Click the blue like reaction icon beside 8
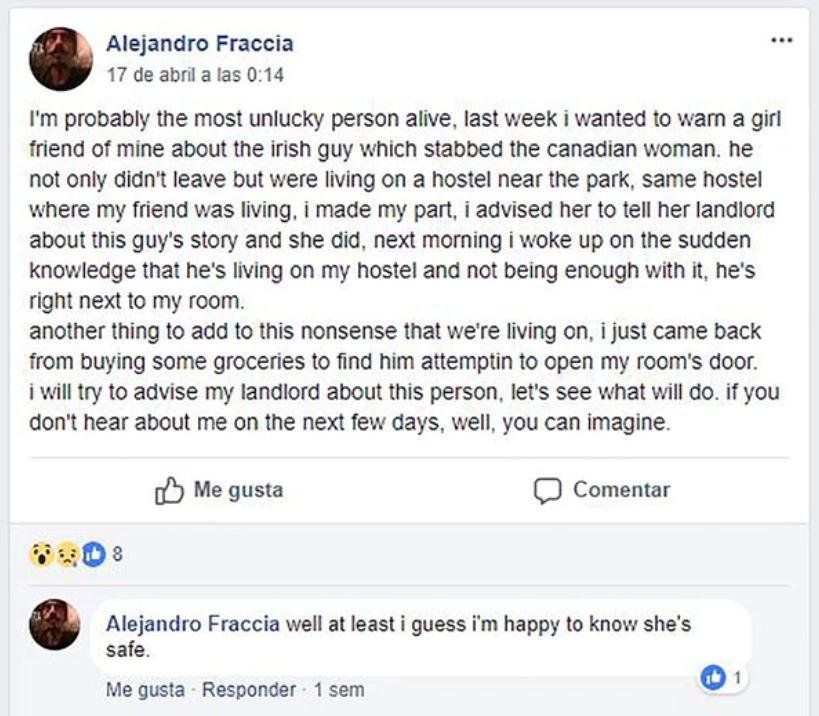The width and height of the screenshot is (819, 716). 92,554
